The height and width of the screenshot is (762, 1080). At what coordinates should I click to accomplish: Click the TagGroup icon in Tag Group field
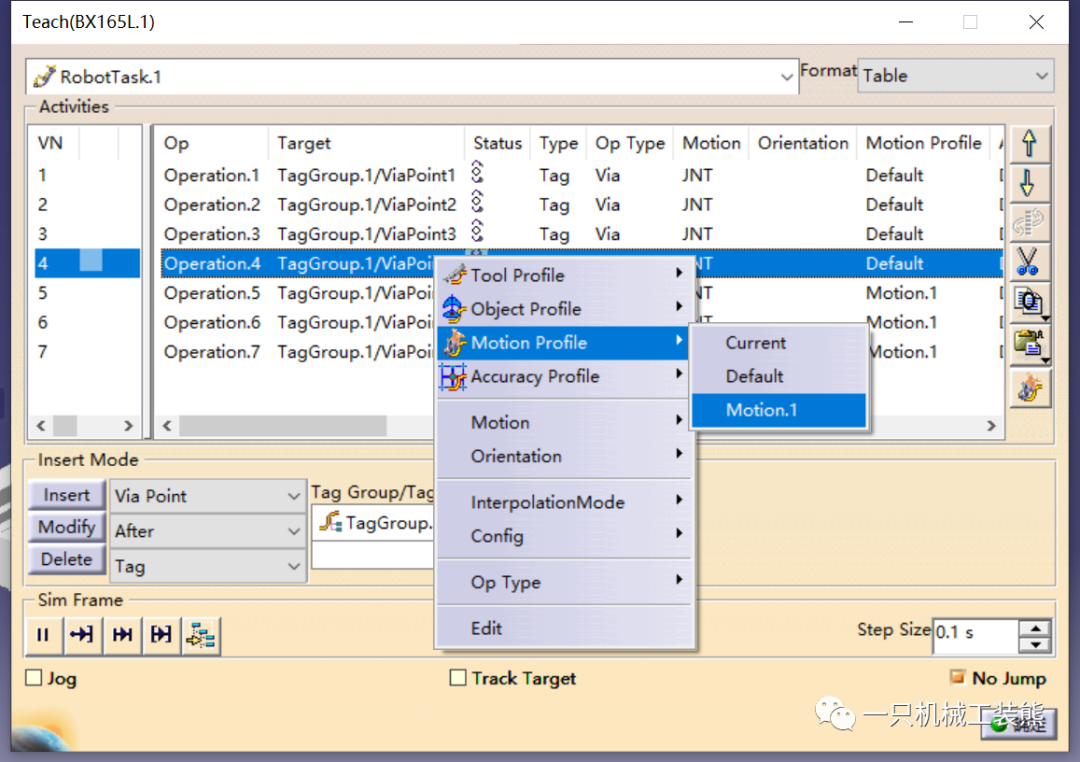pyautogui.click(x=331, y=522)
